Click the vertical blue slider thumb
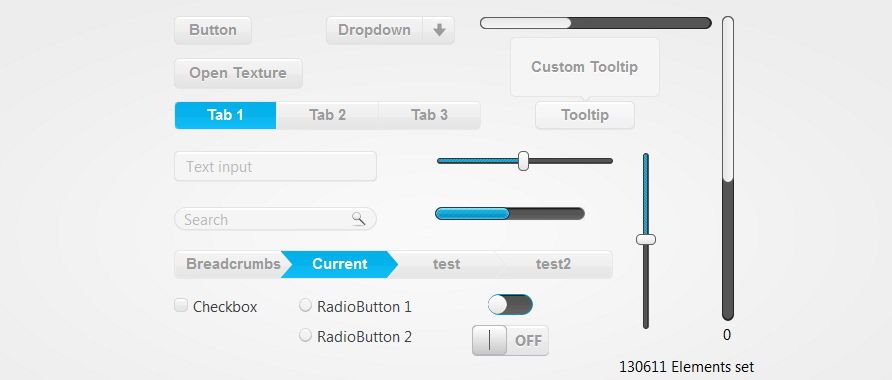Screen dimensions: 892x380 (x=646, y=239)
